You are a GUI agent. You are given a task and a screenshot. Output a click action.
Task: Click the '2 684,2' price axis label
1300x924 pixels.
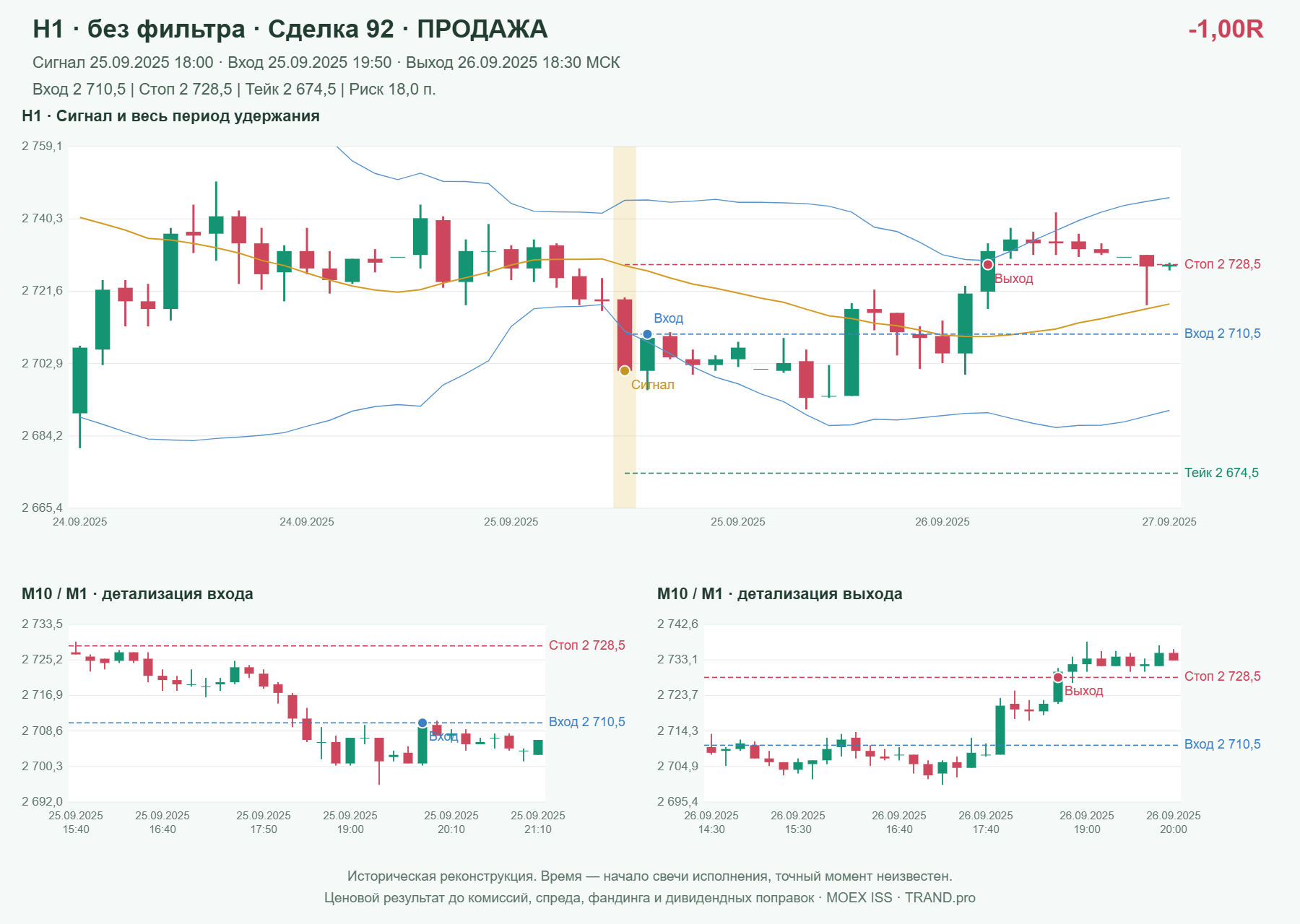(x=42, y=436)
